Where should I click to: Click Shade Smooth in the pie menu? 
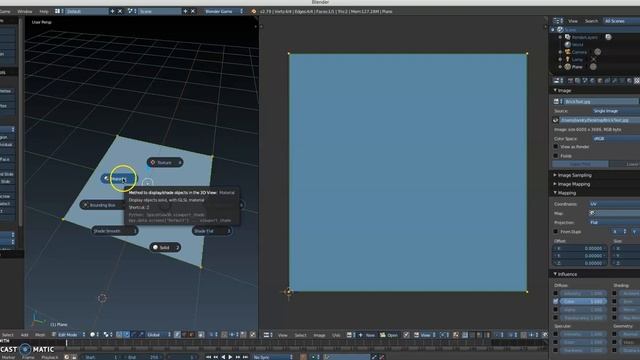pyautogui.click(x=115, y=231)
